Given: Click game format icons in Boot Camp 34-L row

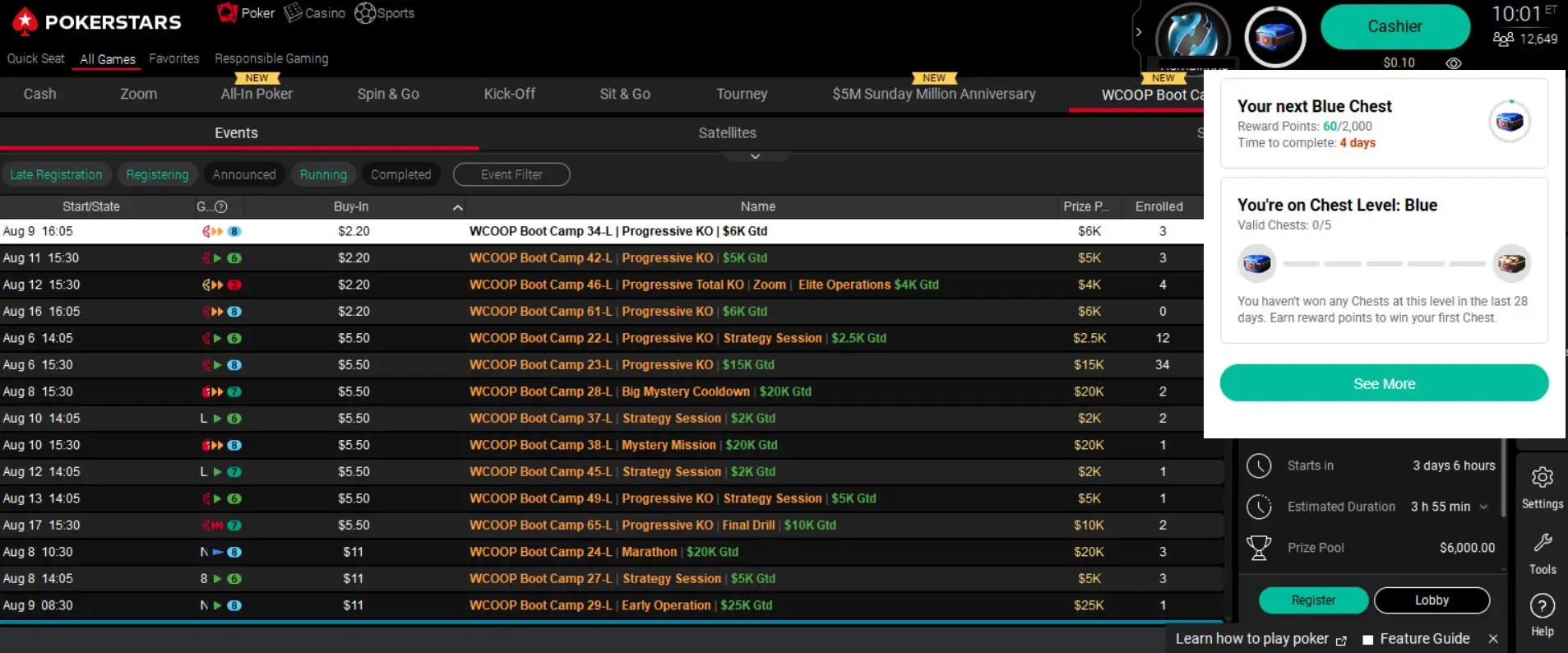Looking at the screenshot, I should click(x=221, y=232).
